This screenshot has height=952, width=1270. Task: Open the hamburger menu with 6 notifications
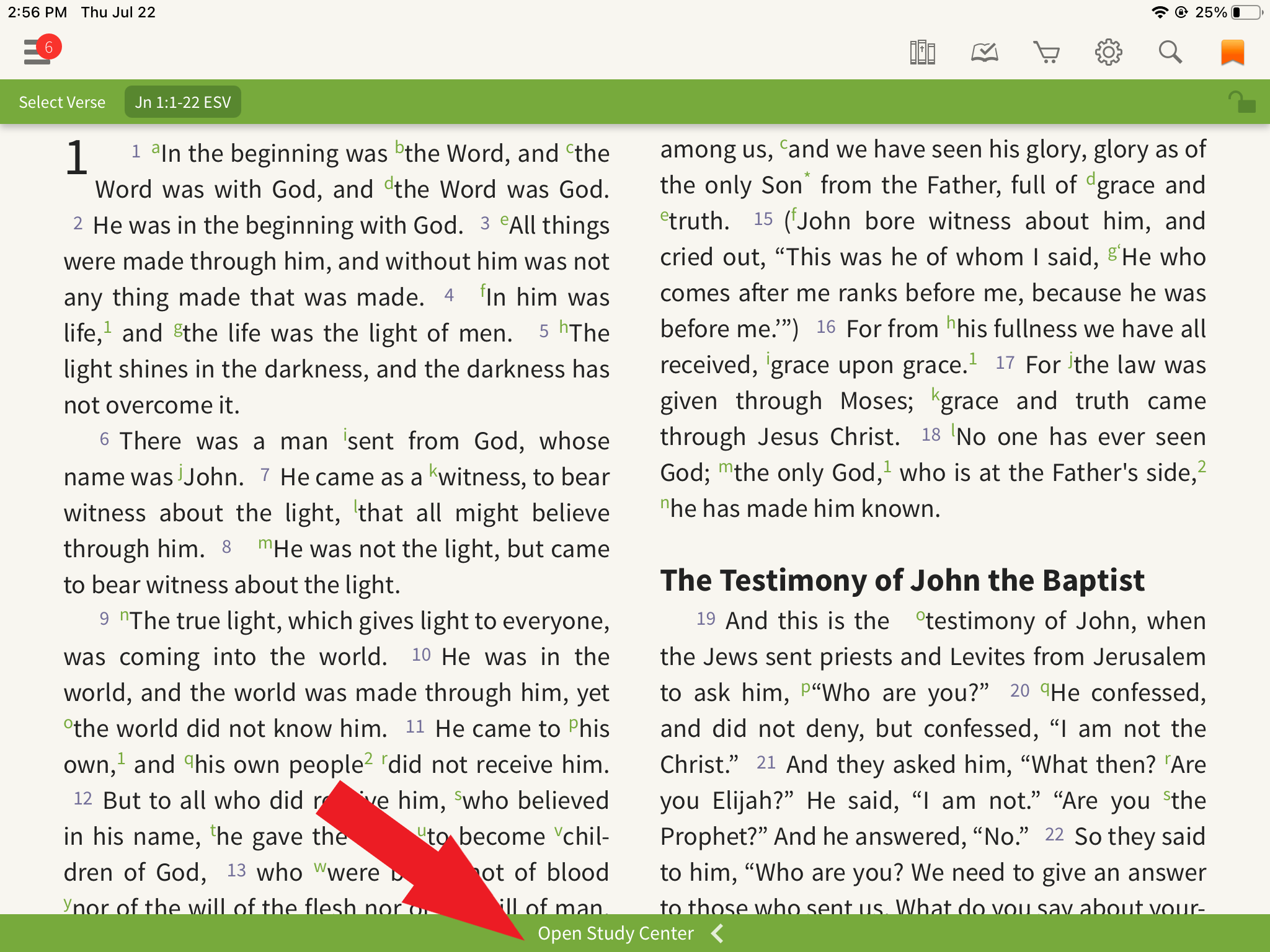coord(37,52)
